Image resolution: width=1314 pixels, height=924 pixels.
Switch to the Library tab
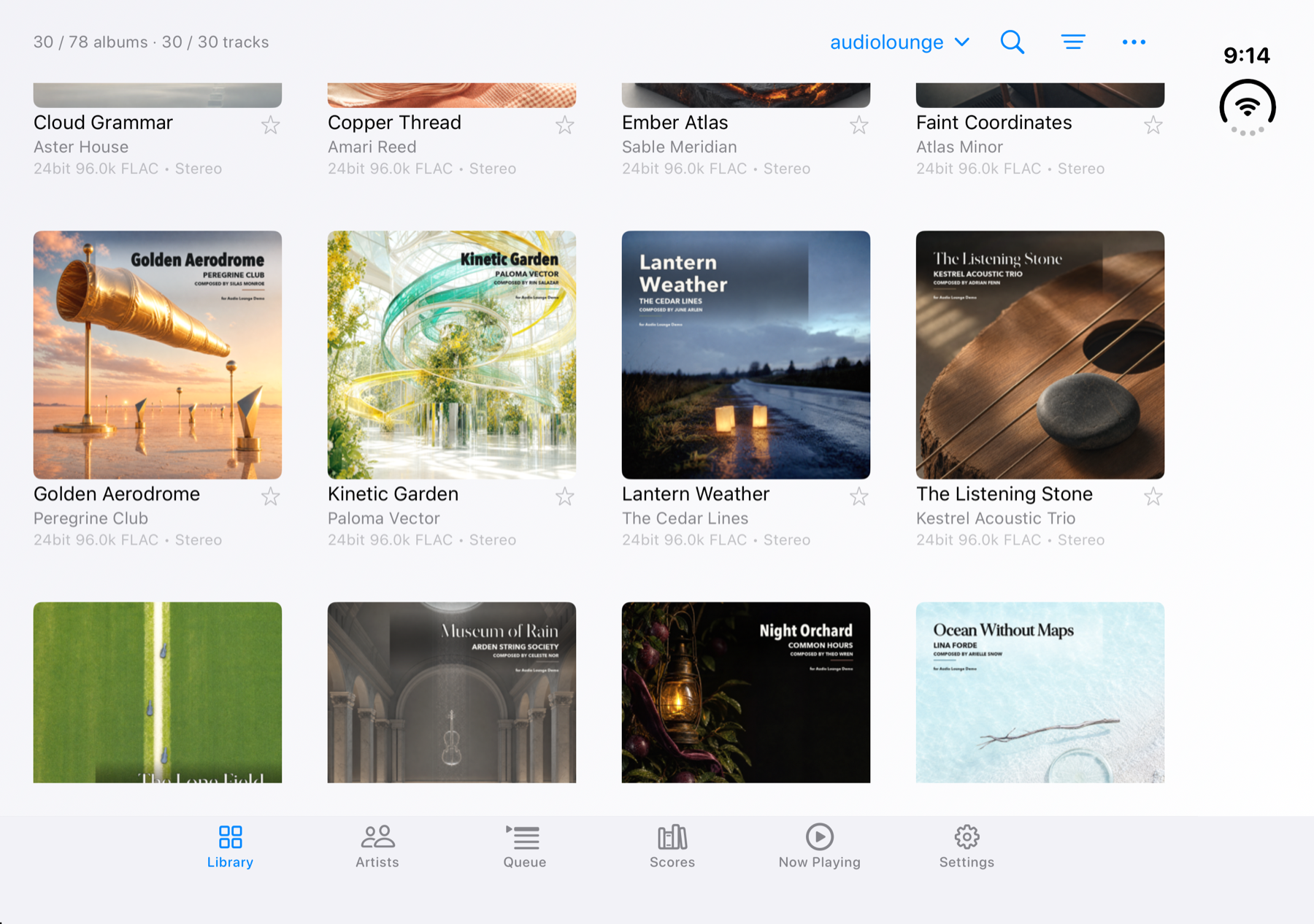(x=230, y=847)
